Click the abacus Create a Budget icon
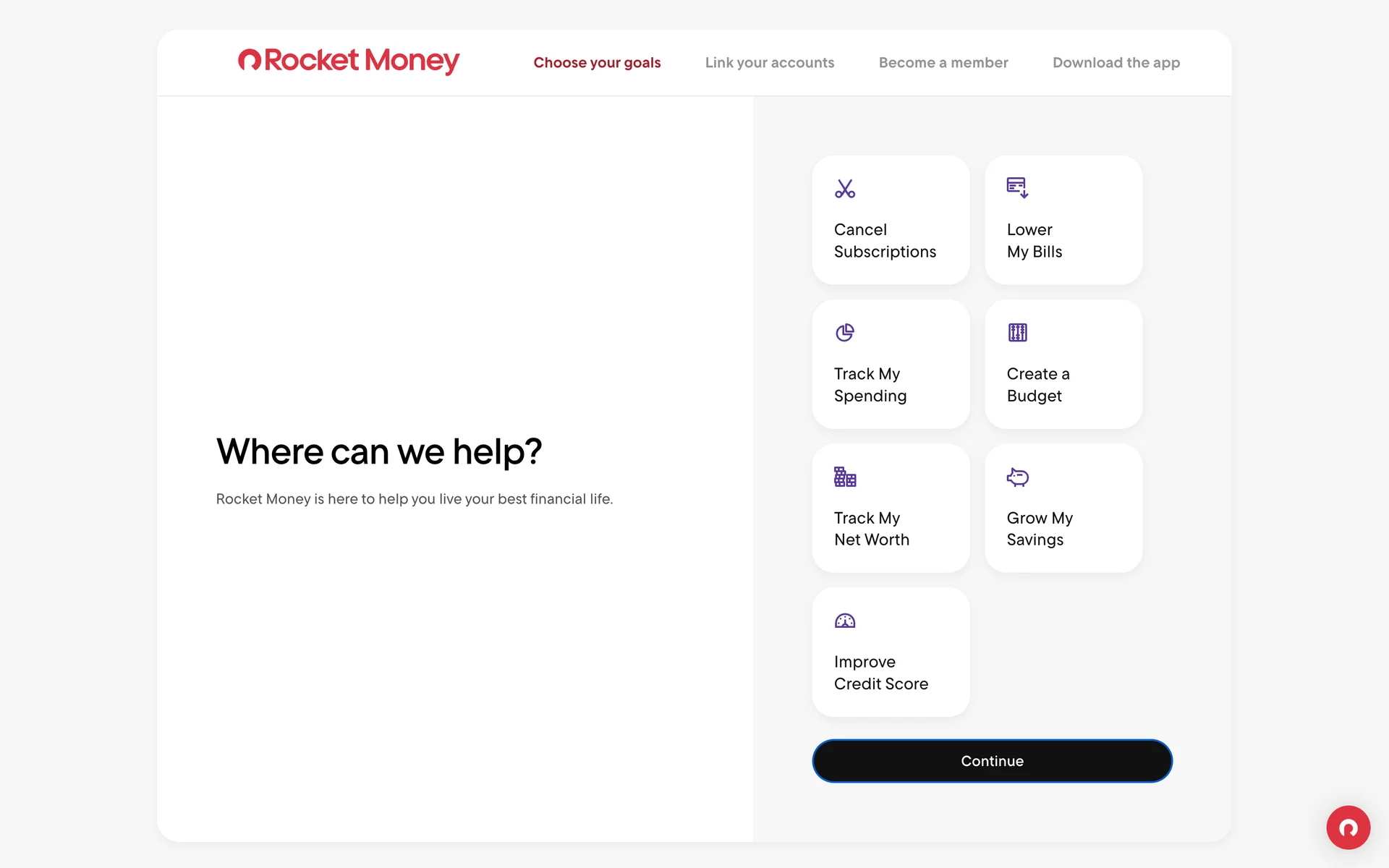 coord(1017,333)
